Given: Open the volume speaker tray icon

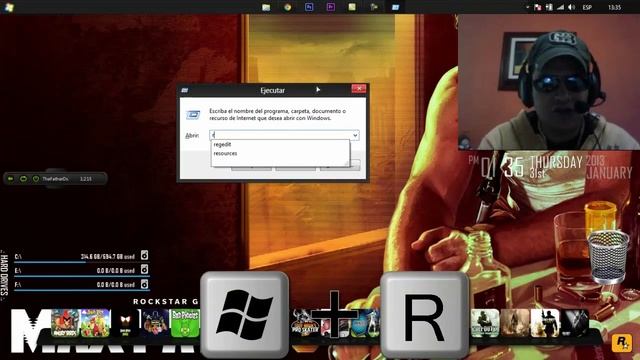Looking at the screenshot, I should coord(571,7).
